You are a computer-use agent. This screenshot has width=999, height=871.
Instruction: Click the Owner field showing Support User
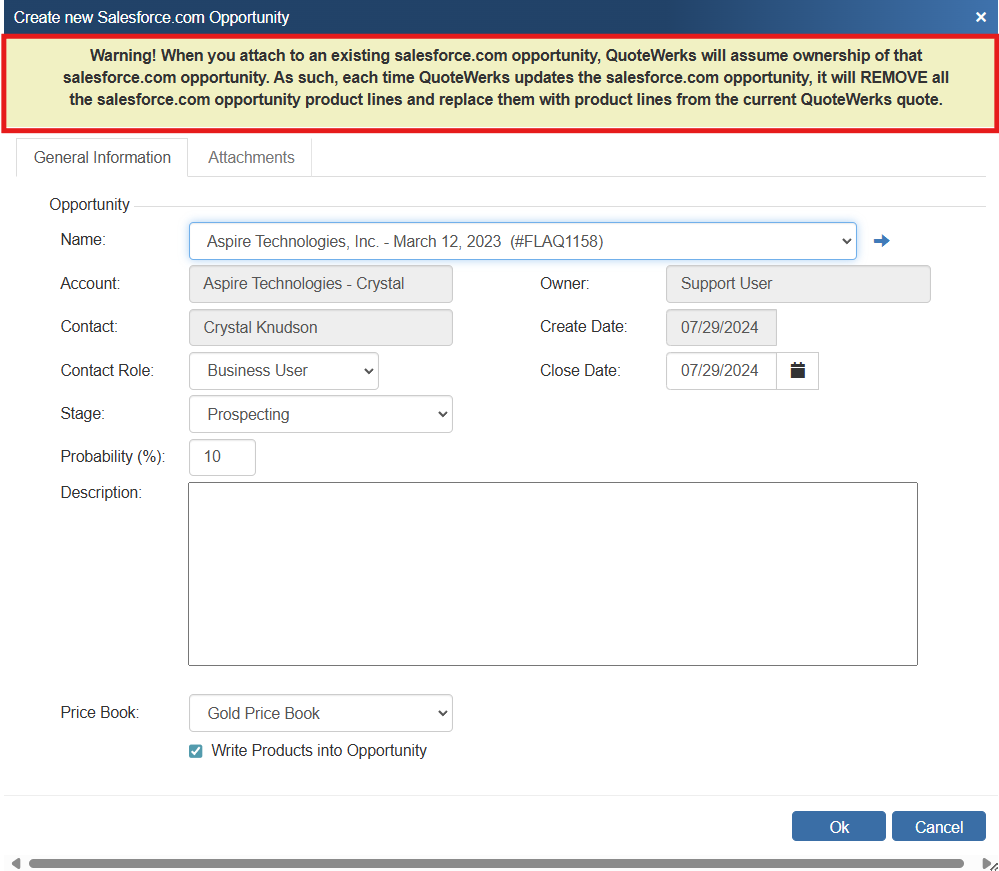(x=797, y=284)
